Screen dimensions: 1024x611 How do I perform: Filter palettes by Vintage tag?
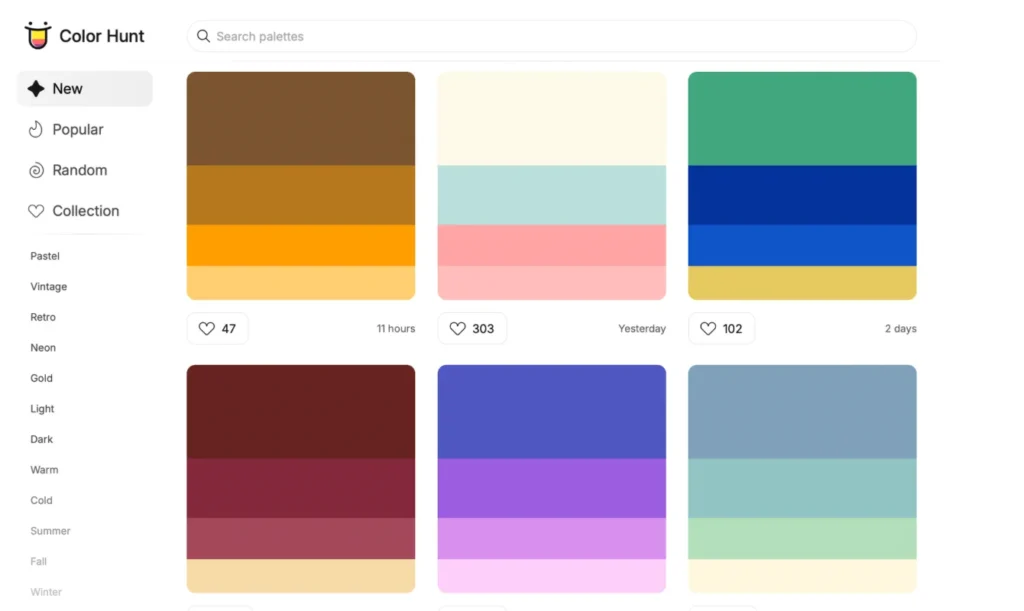tap(49, 287)
